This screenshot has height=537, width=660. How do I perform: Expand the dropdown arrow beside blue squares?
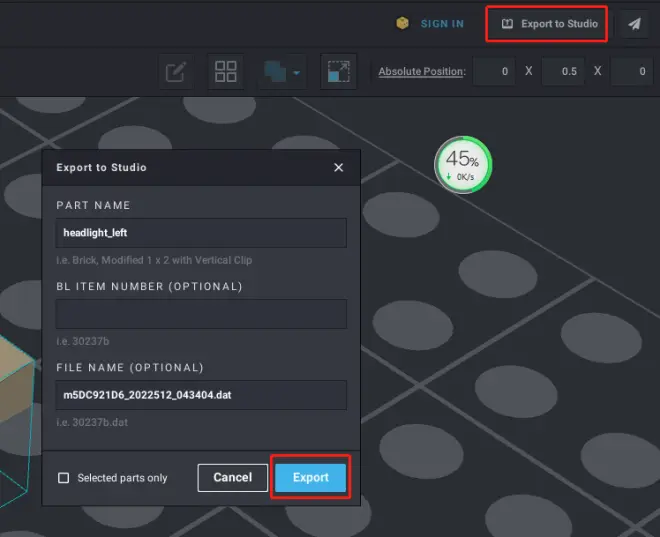point(296,73)
